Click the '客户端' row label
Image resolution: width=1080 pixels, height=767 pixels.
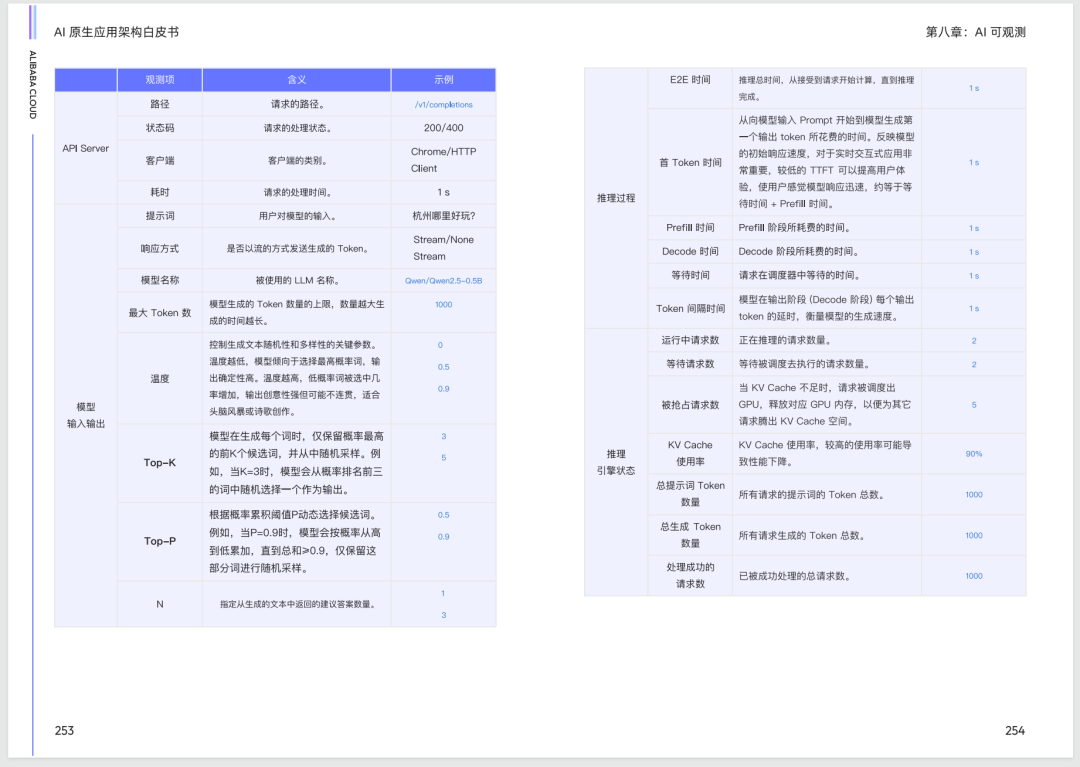tap(160, 160)
